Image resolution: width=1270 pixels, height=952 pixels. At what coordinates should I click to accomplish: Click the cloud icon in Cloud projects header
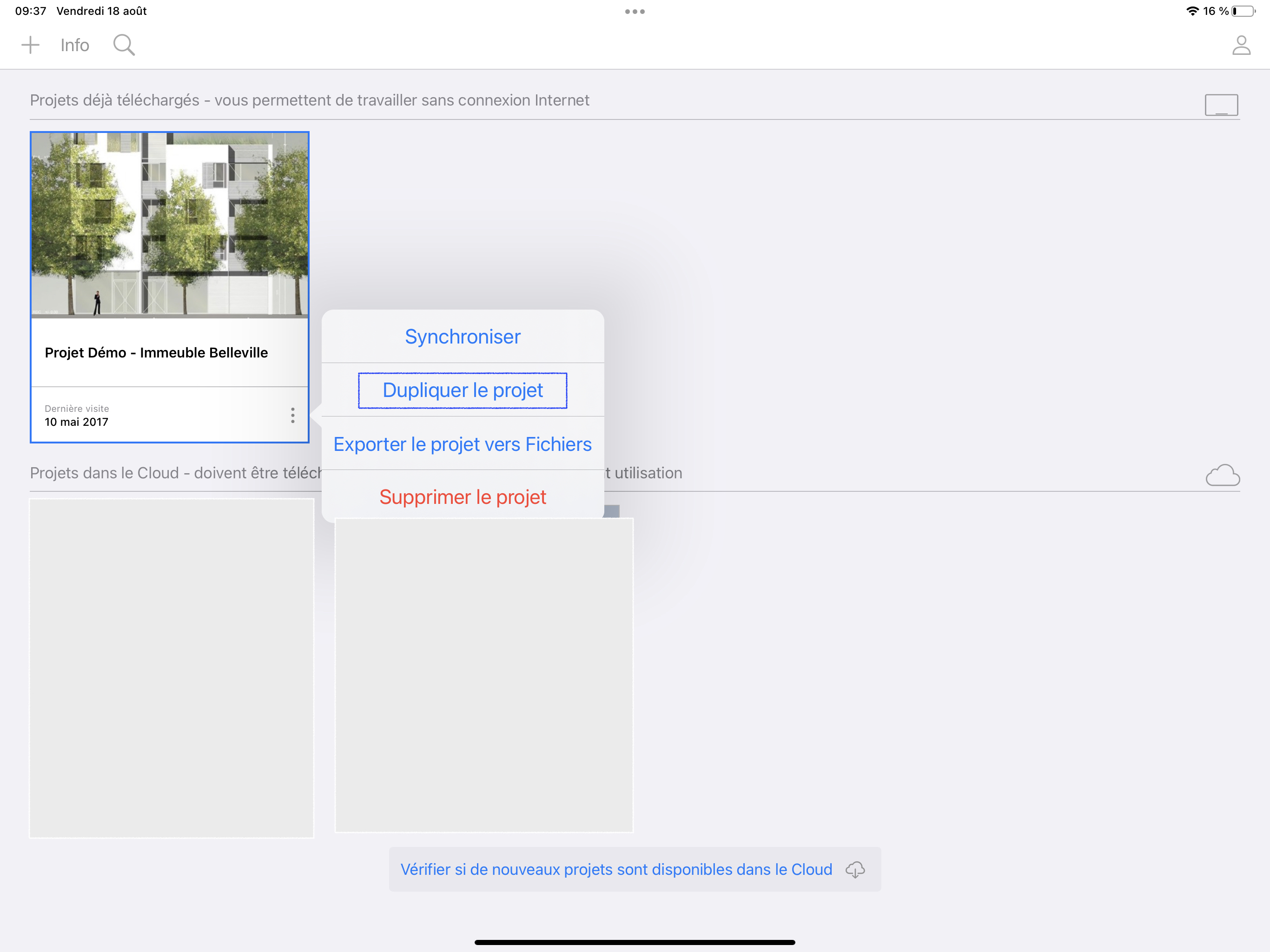[1222, 476]
